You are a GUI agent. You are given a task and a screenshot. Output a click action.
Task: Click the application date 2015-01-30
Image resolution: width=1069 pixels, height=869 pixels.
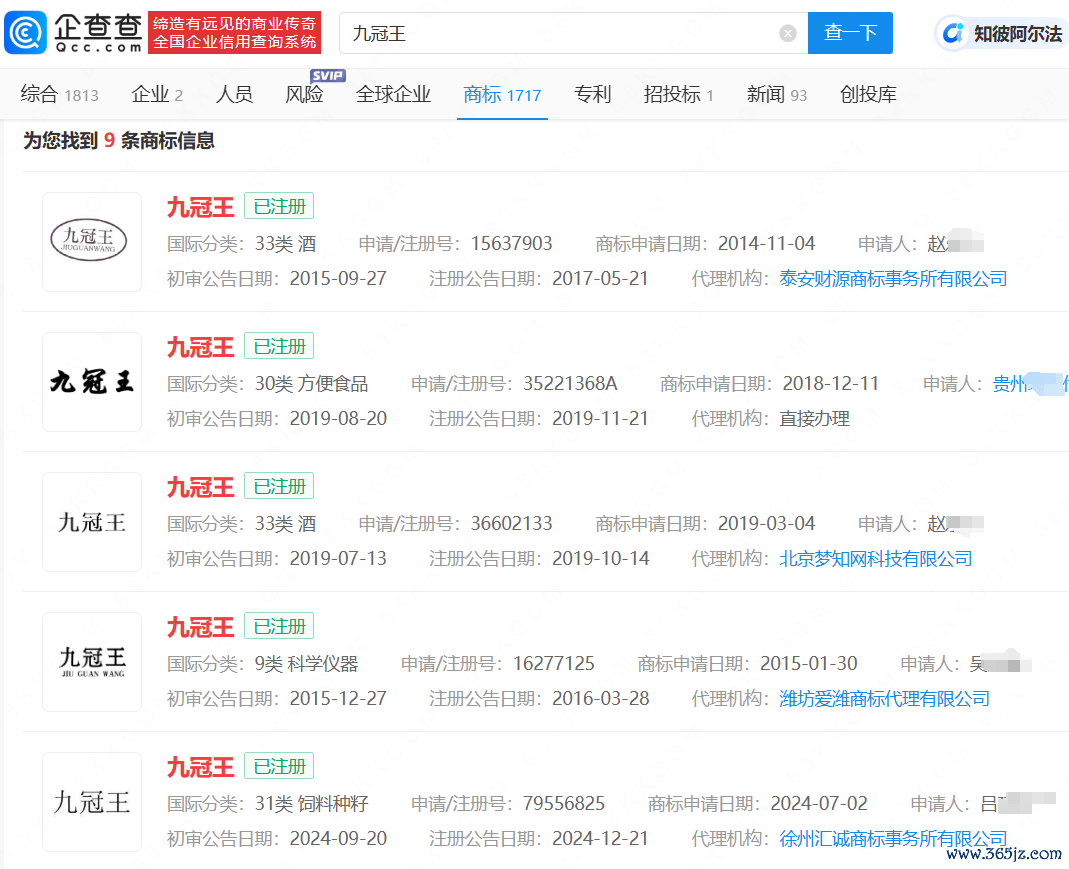[809, 663]
